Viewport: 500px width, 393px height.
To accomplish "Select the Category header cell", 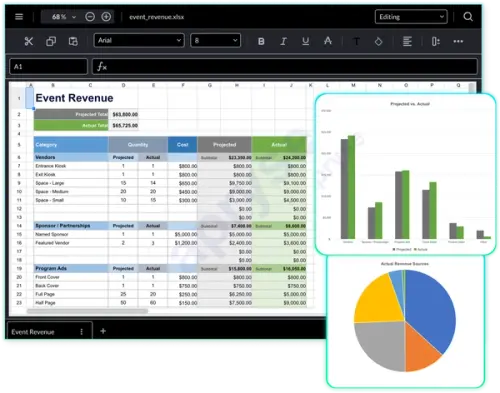I will [x=71, y=145].
